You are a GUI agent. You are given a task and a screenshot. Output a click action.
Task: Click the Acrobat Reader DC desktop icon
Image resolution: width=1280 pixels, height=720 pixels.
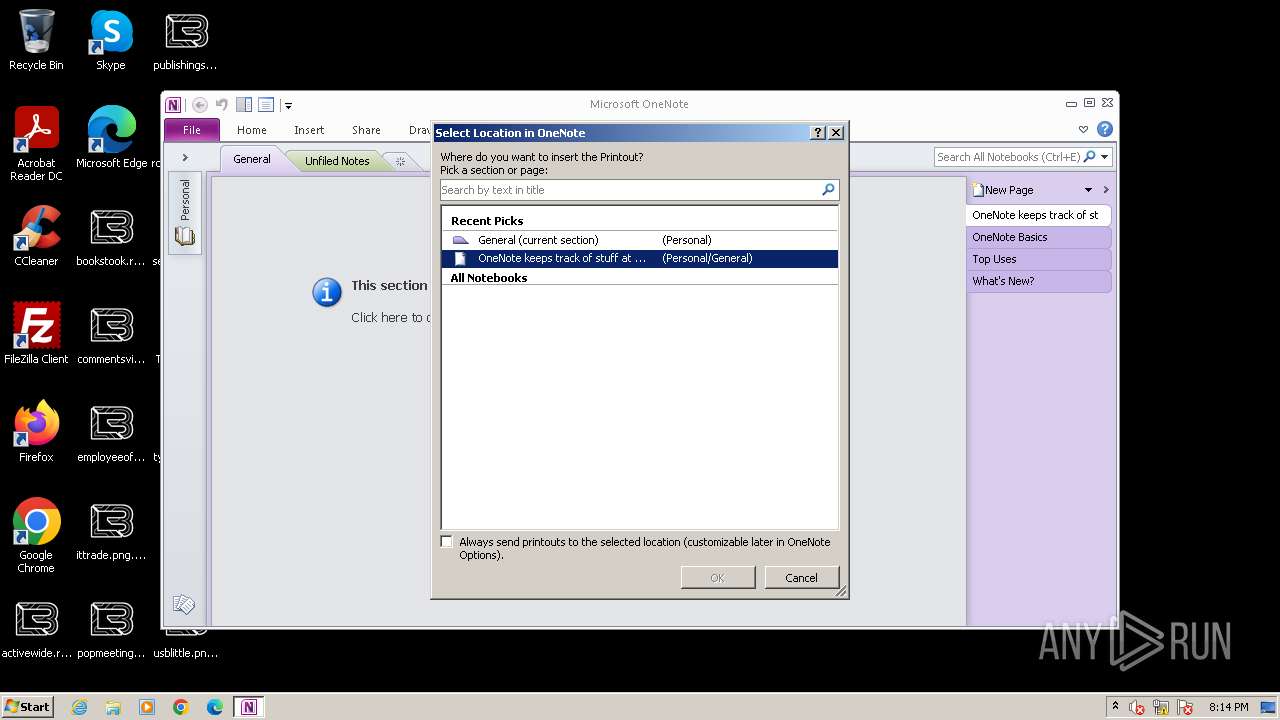(36, 145)
